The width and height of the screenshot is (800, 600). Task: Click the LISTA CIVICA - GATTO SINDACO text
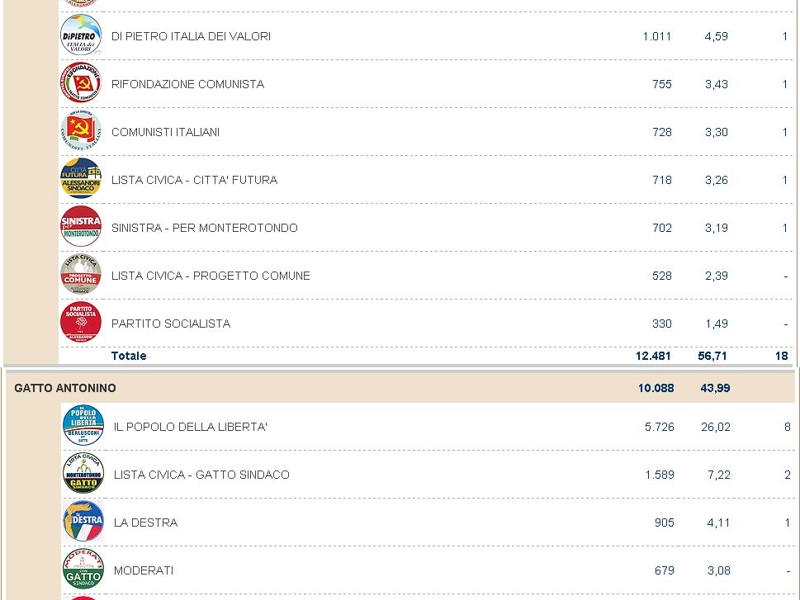point(201,475)
